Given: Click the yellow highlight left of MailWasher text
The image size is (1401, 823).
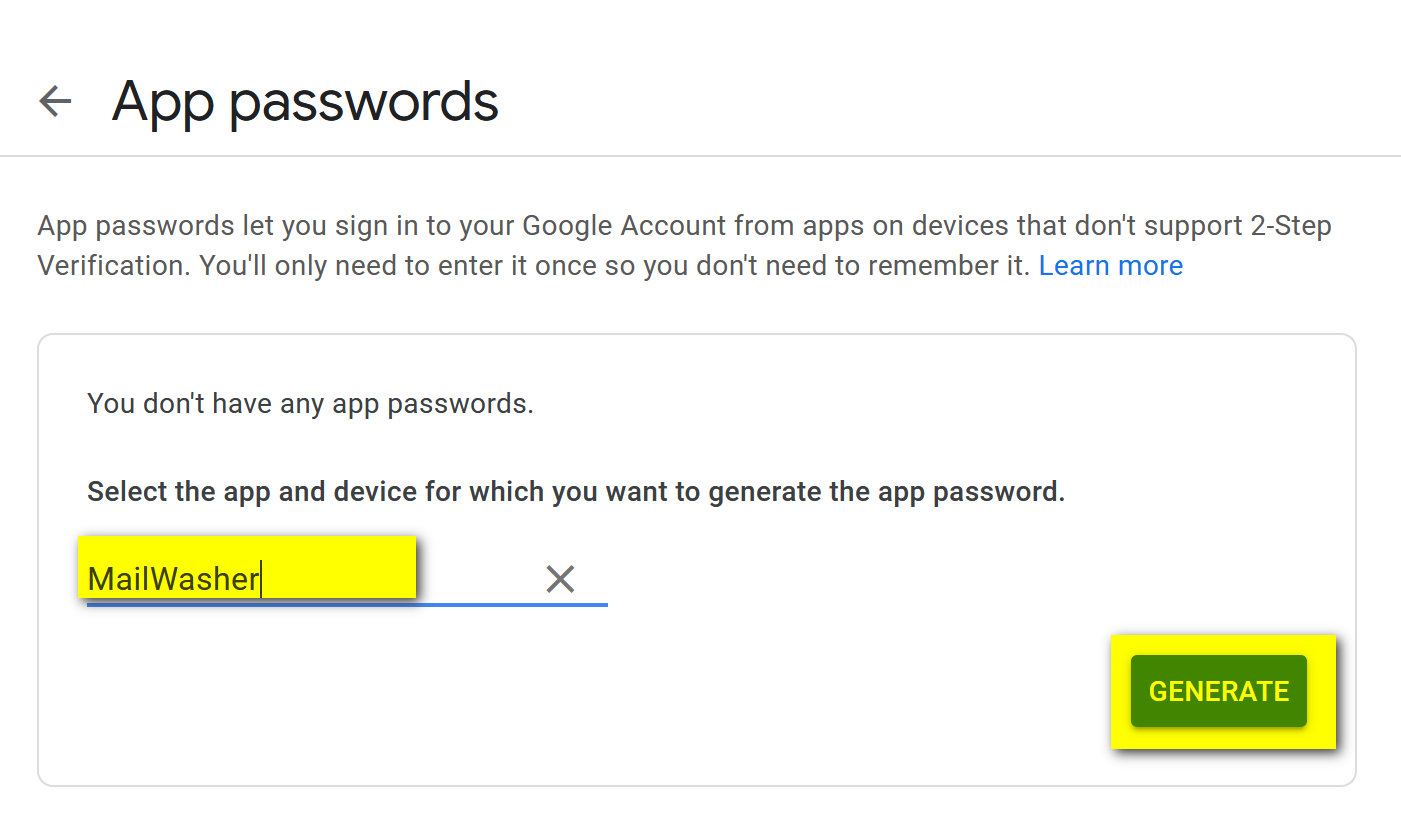Looking at the screenshot, I should coord(83,567).
